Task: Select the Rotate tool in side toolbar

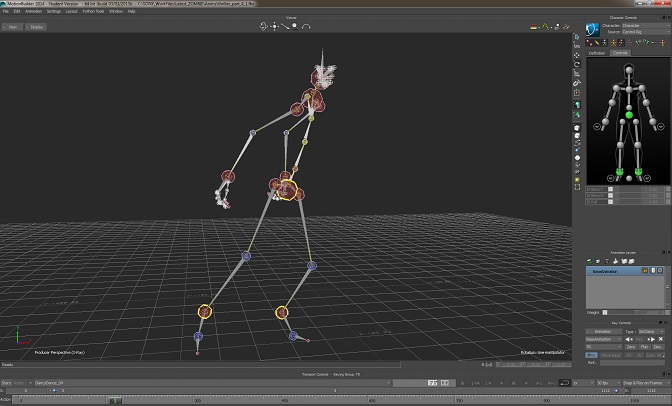Action: [577, 64]
